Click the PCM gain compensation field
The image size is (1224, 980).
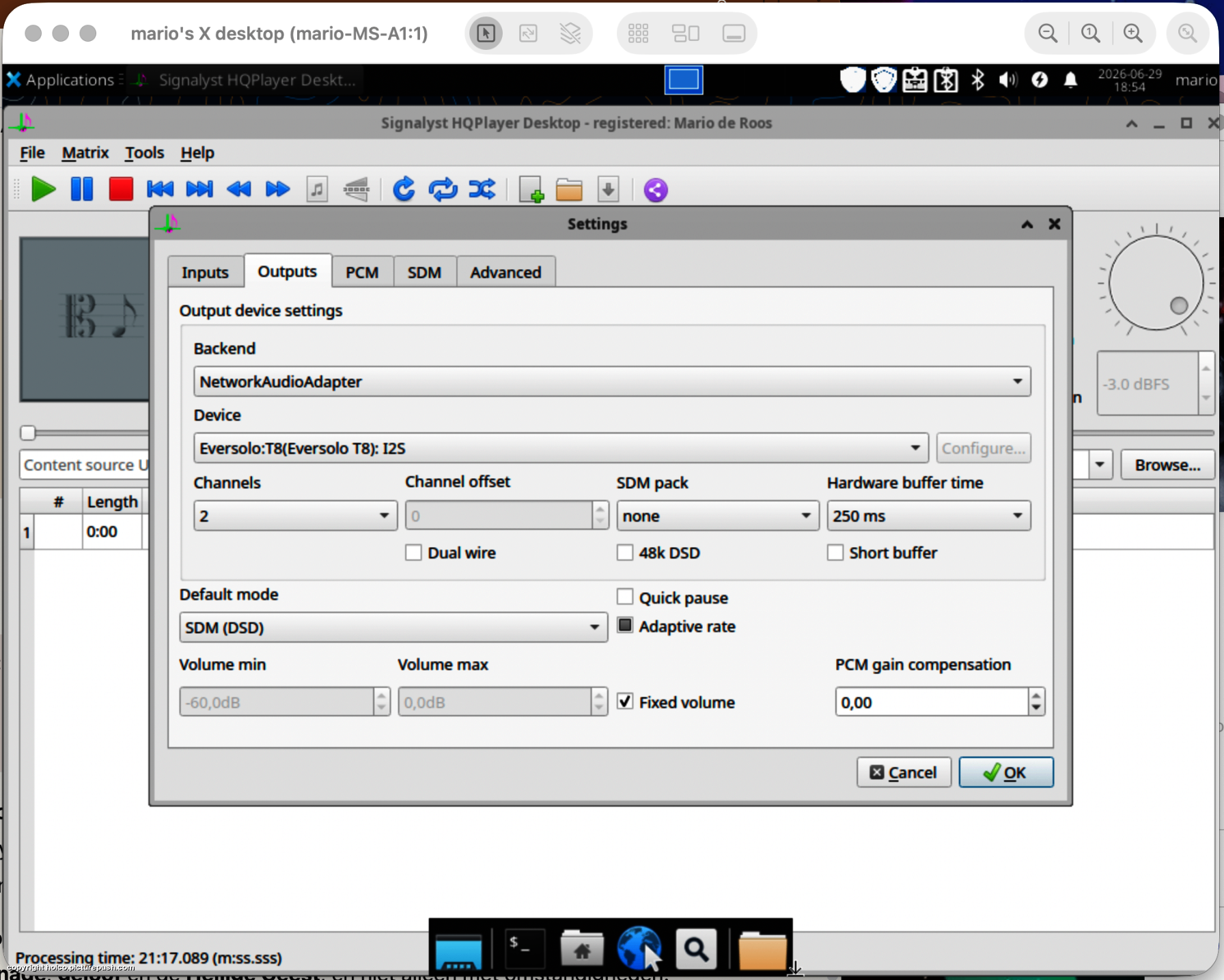(x=932, y=701)
